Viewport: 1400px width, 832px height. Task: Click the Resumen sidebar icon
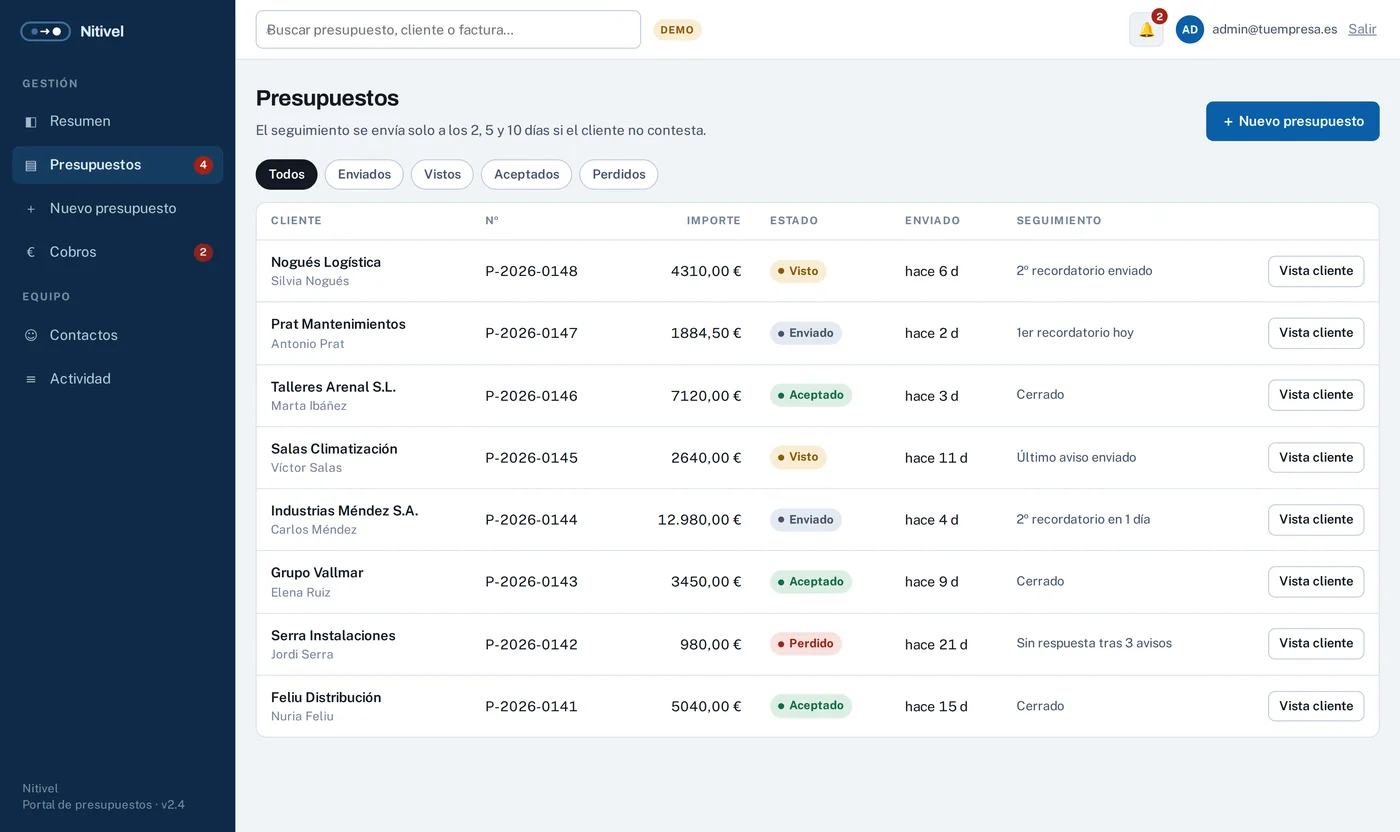click(31, 122)
